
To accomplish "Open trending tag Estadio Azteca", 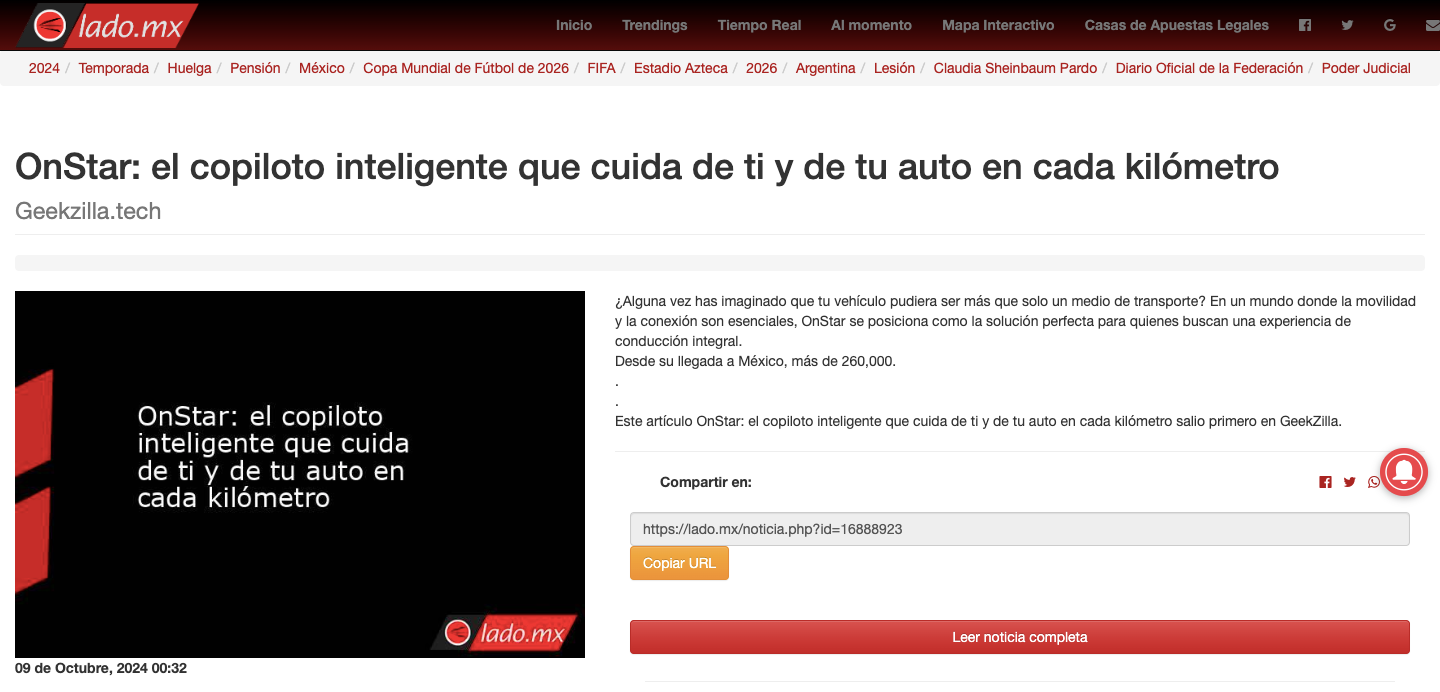I will coord(681,68).
